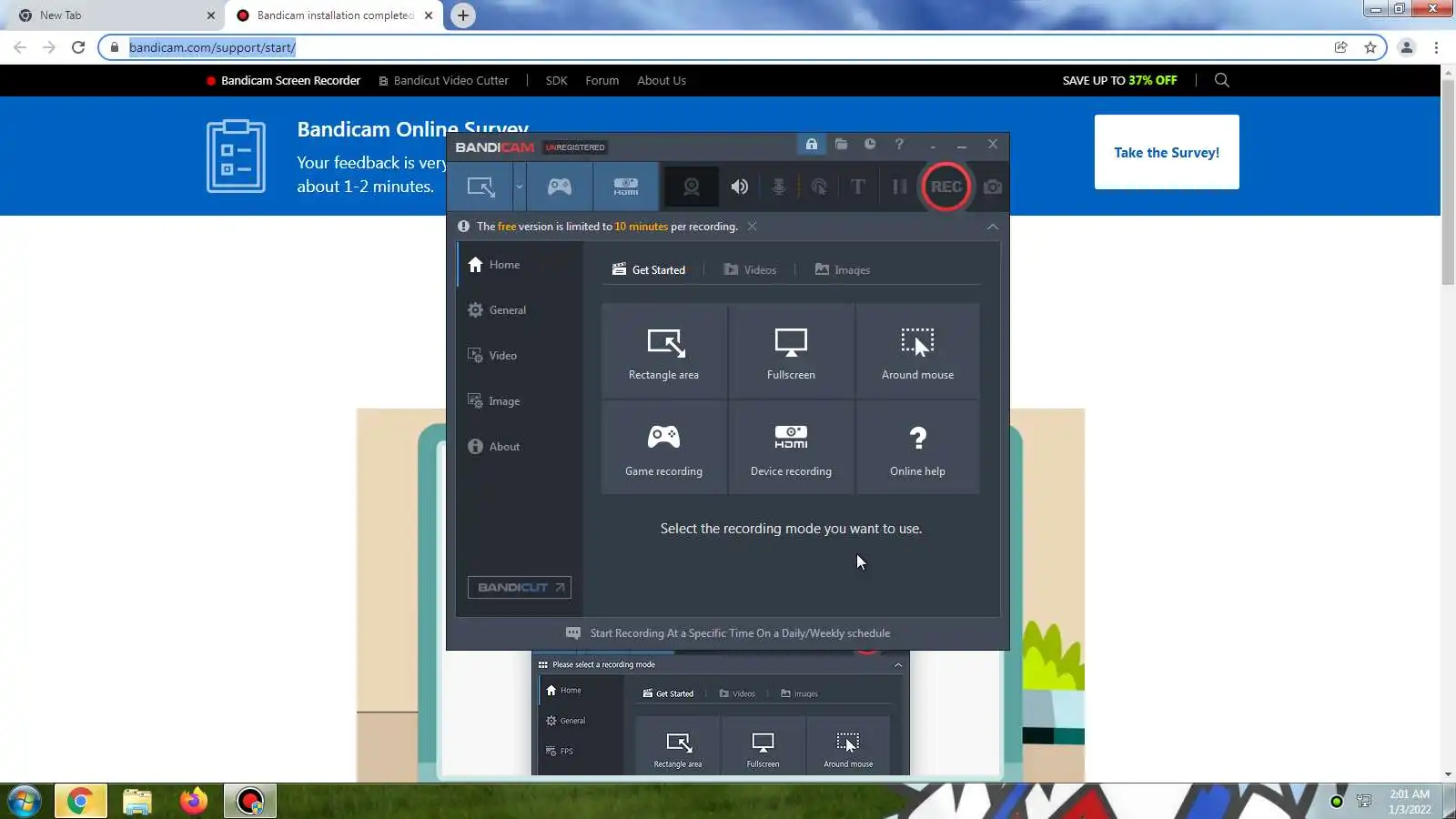Switch to game recording mode toolbar icon
Viewport: 1456px width, 819px height.
tap(560, 187)
